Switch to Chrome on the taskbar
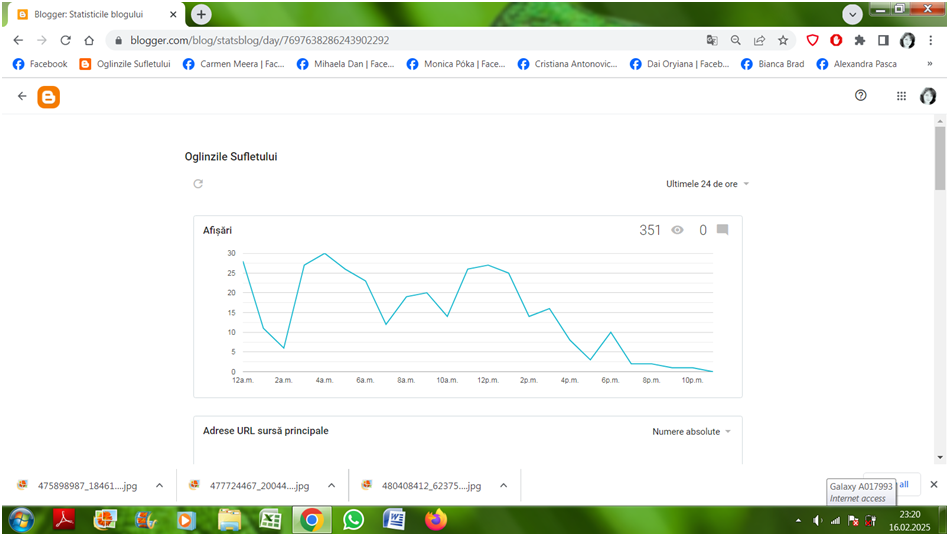The height and width of the screenshot is (536, 949). (x=312, y=520)
